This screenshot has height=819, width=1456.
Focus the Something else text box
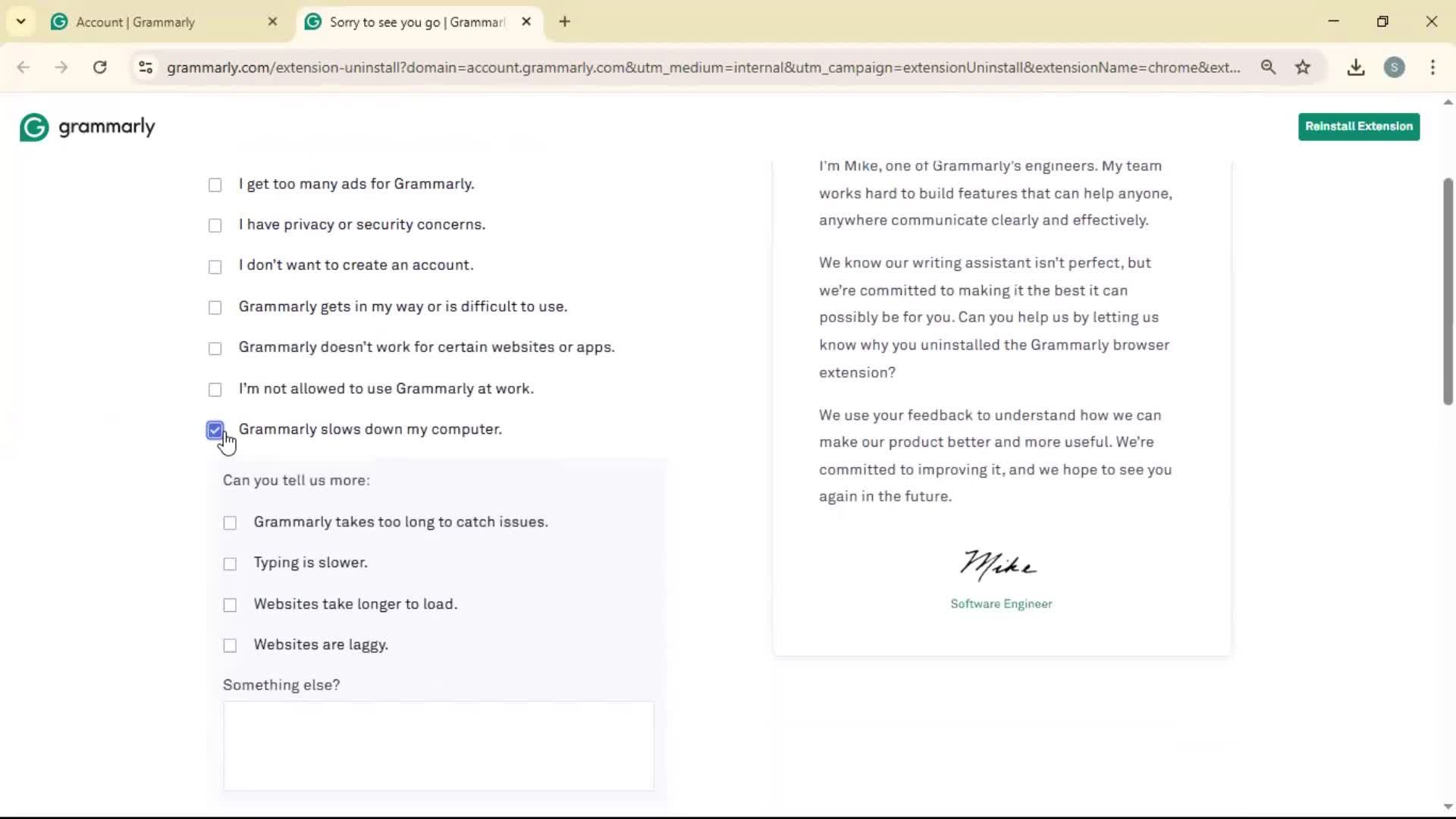click(438, 746)
